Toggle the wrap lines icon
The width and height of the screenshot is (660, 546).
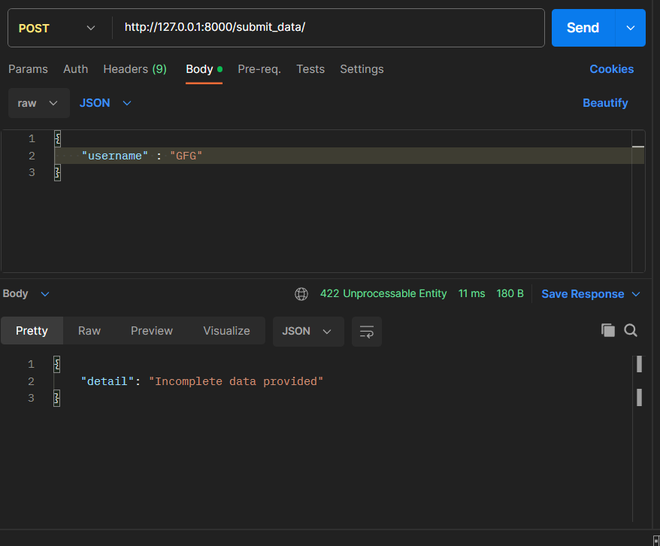point(367,332)
